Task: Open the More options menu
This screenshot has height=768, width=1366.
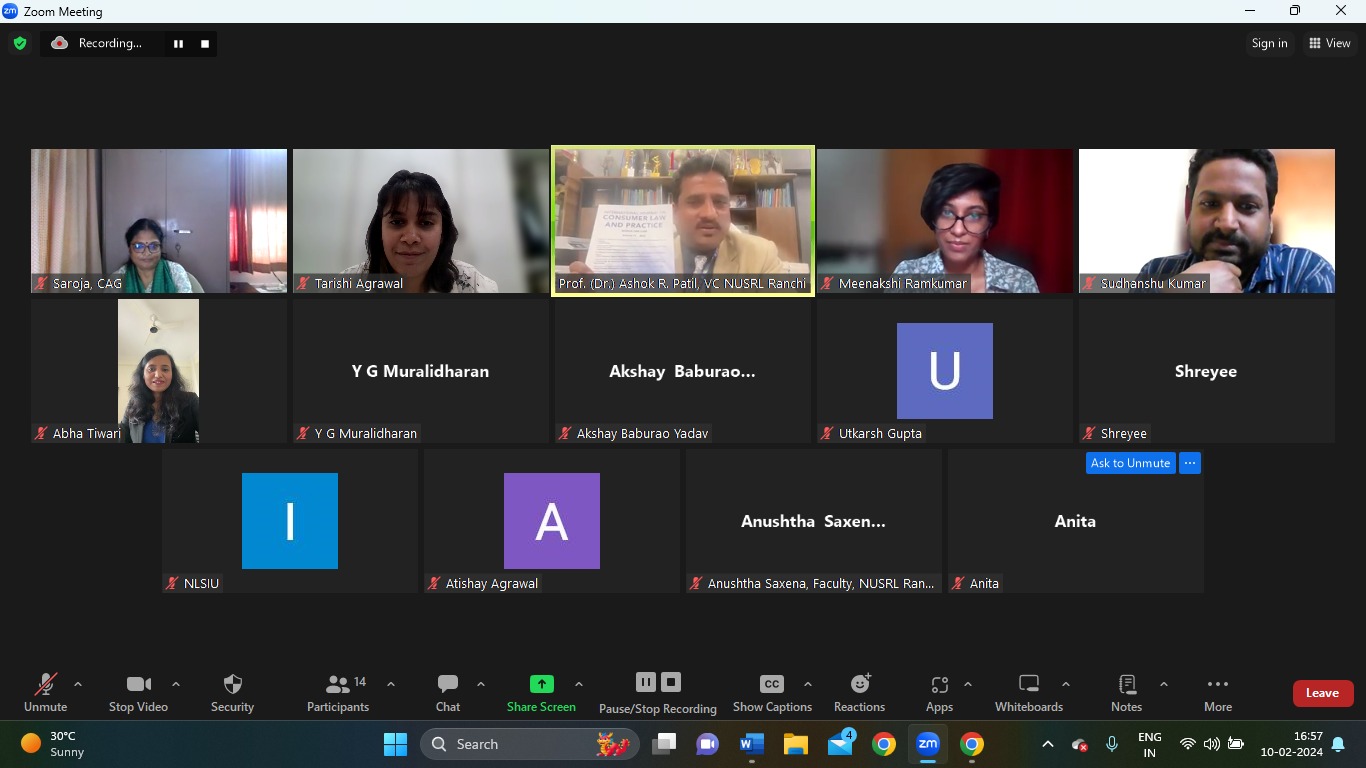Action: click(1217, 685)
